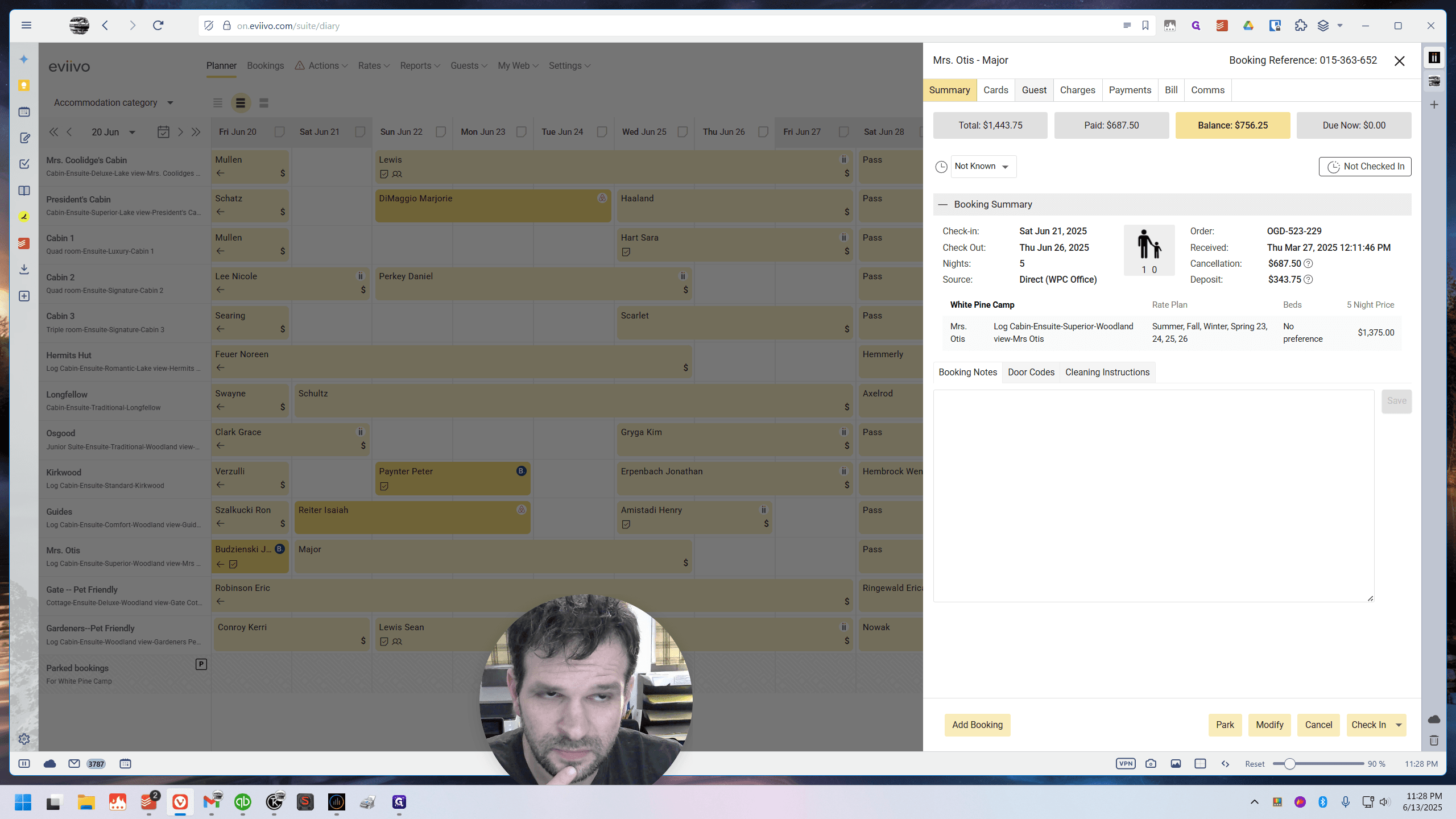Click the Add Booking button
1456x819 pixels.
(x=977, y=725)
